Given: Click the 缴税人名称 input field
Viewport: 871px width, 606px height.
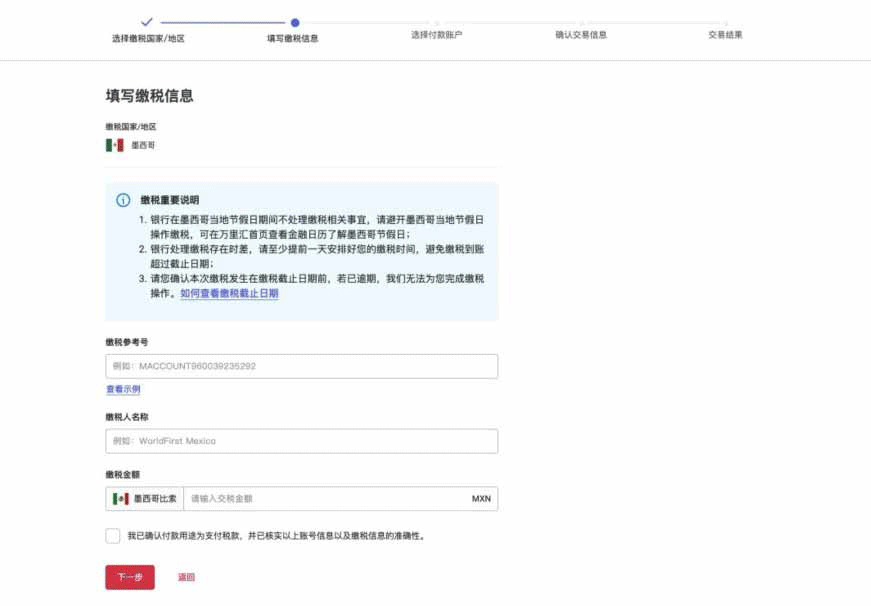Looking at the screenshot, I should click(300, 440).
